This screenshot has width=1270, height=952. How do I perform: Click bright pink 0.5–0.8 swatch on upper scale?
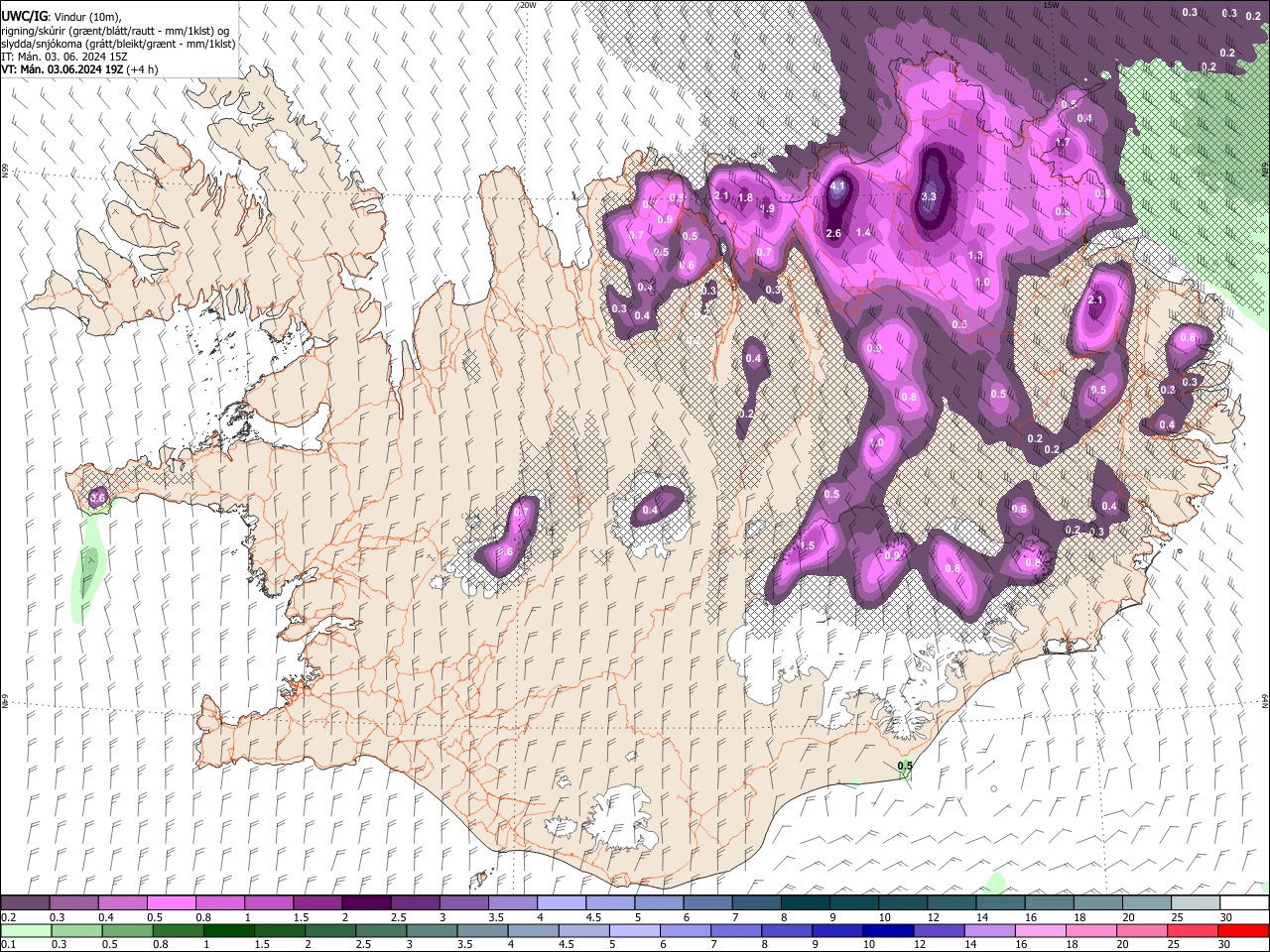coord(171,903)
